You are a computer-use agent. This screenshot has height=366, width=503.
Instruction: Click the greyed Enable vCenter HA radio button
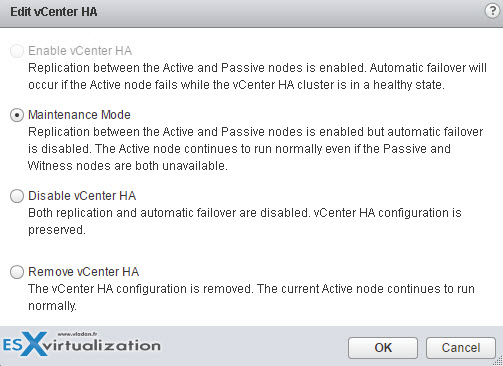point(17,51)
